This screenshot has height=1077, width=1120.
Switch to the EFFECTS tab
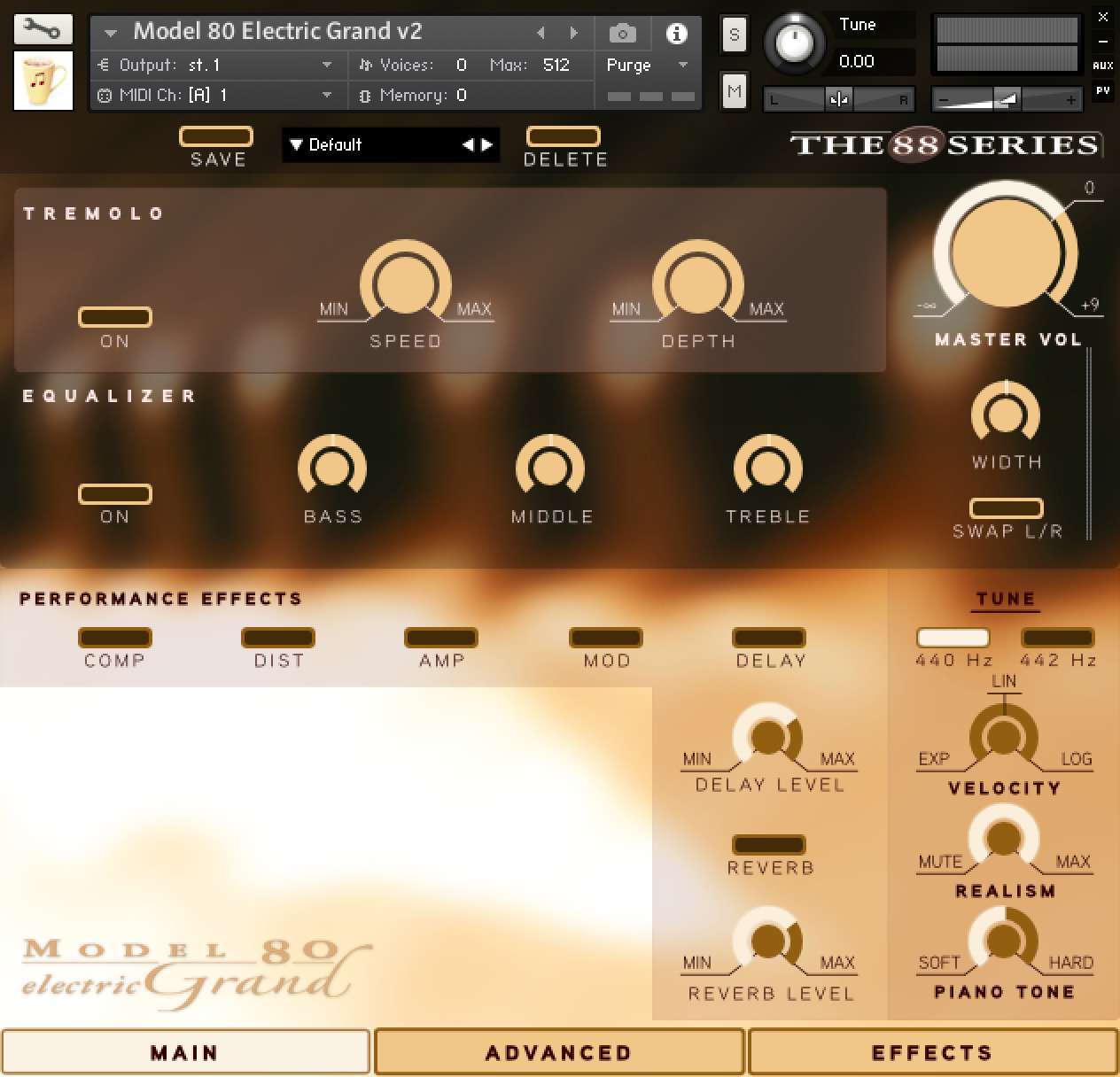(x=932, y=1052)
